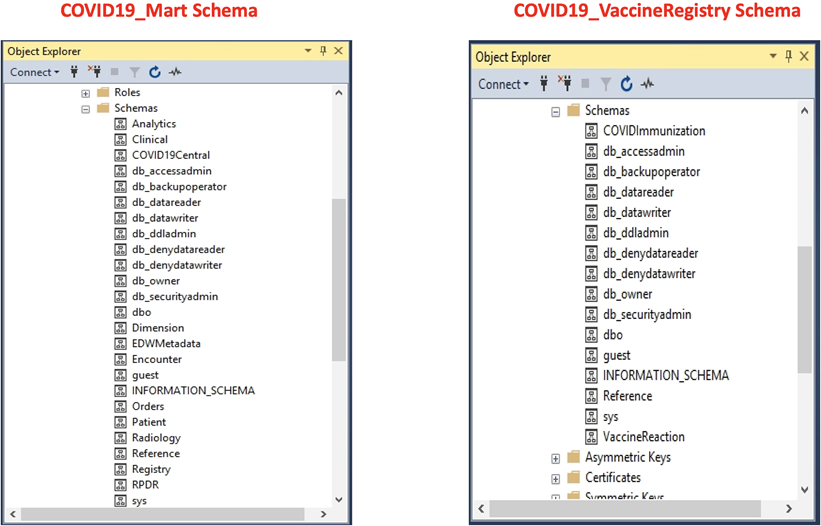Expand the Asymmetric Keys folder
The height and width of the screenshot is (526, 821).
point(556,458)
